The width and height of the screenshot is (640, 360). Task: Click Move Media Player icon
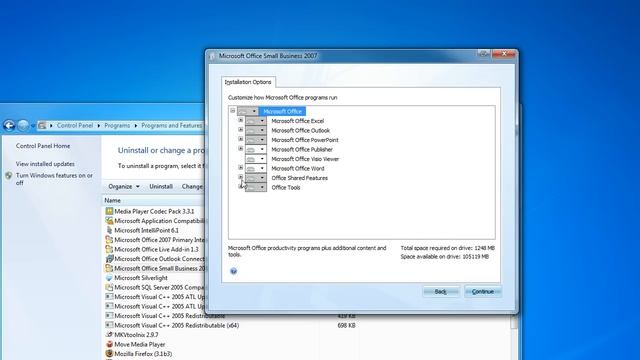point(109,344)
